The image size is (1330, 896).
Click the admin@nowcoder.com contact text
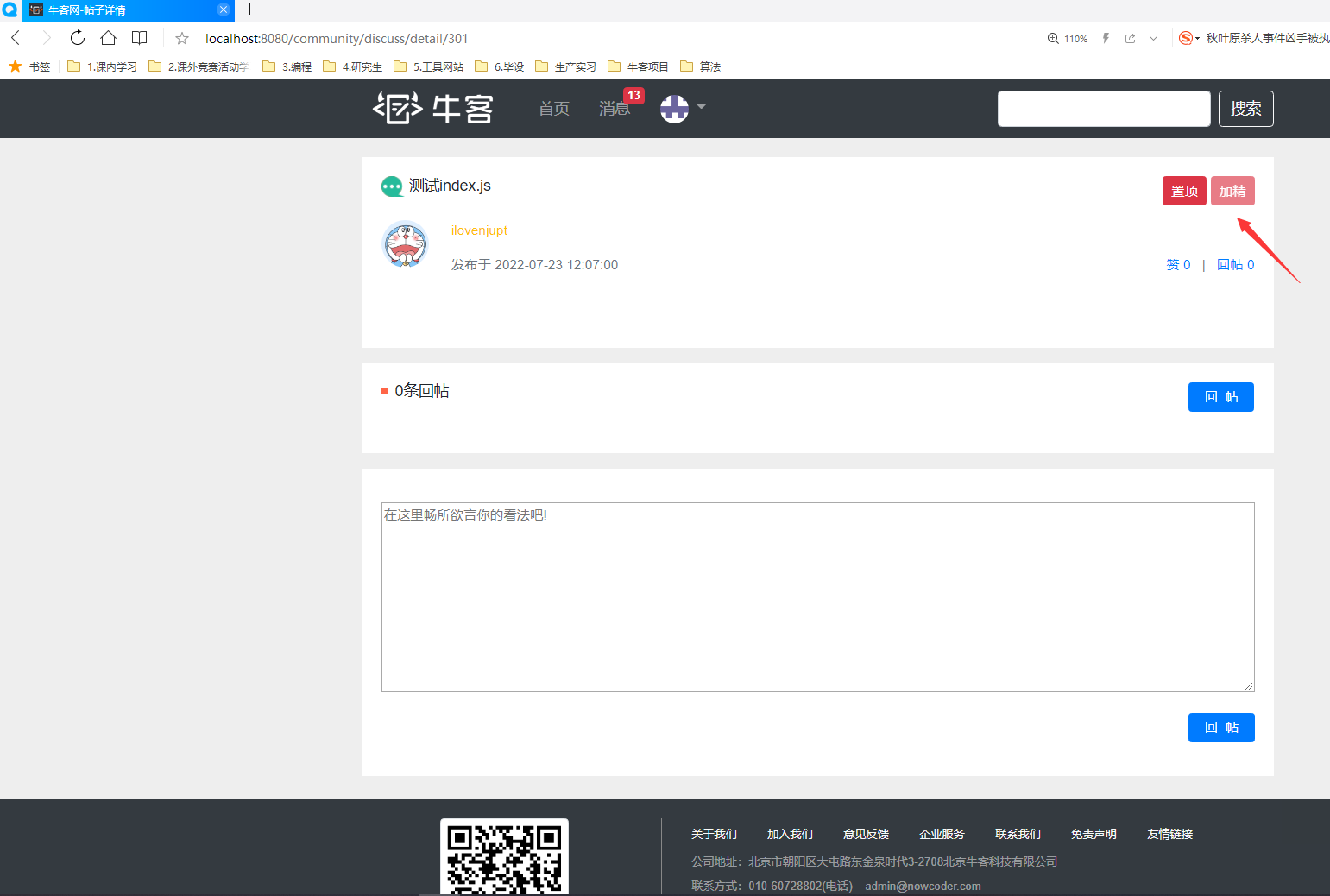923,886
